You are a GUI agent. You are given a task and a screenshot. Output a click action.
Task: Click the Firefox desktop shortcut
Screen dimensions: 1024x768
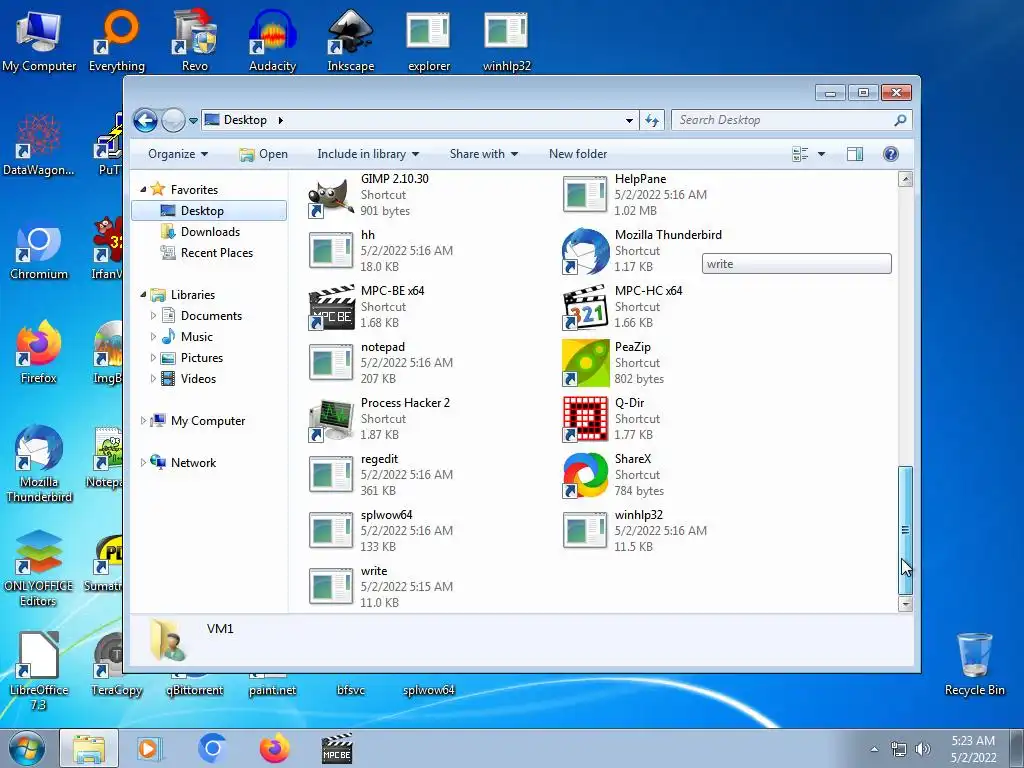(39, 353)
